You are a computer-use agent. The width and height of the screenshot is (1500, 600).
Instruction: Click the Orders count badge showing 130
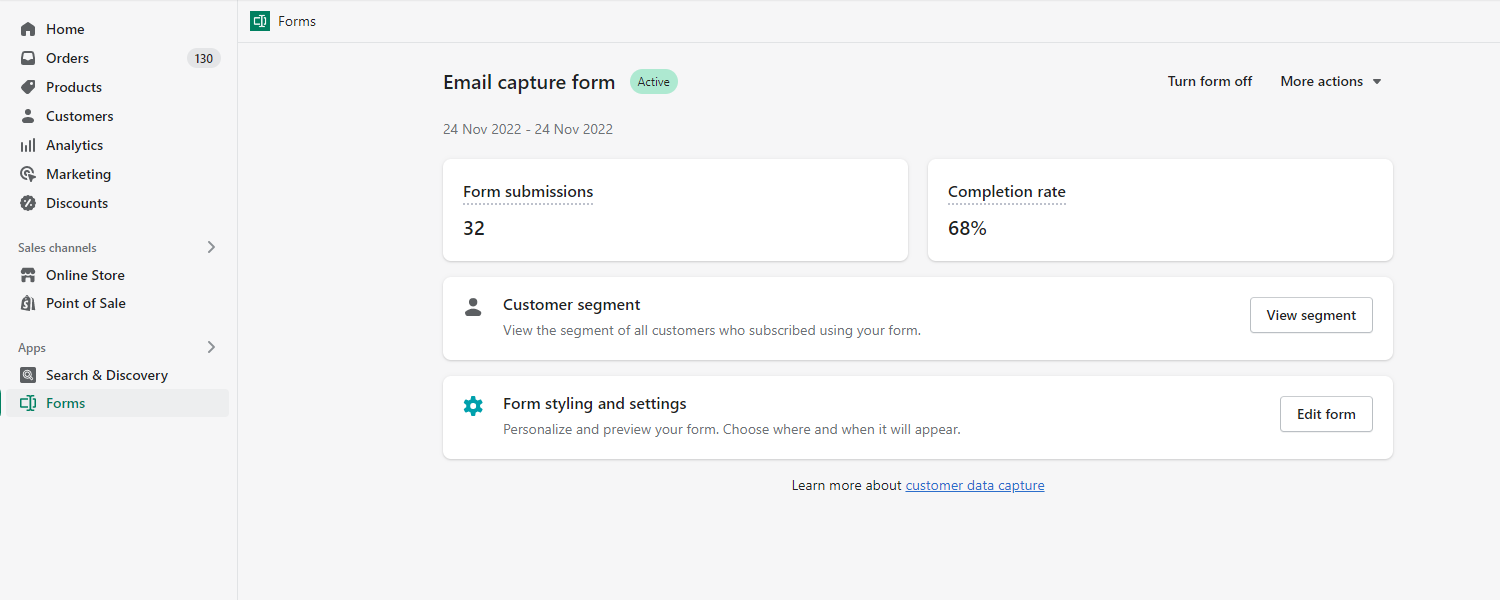pos(203,57)
